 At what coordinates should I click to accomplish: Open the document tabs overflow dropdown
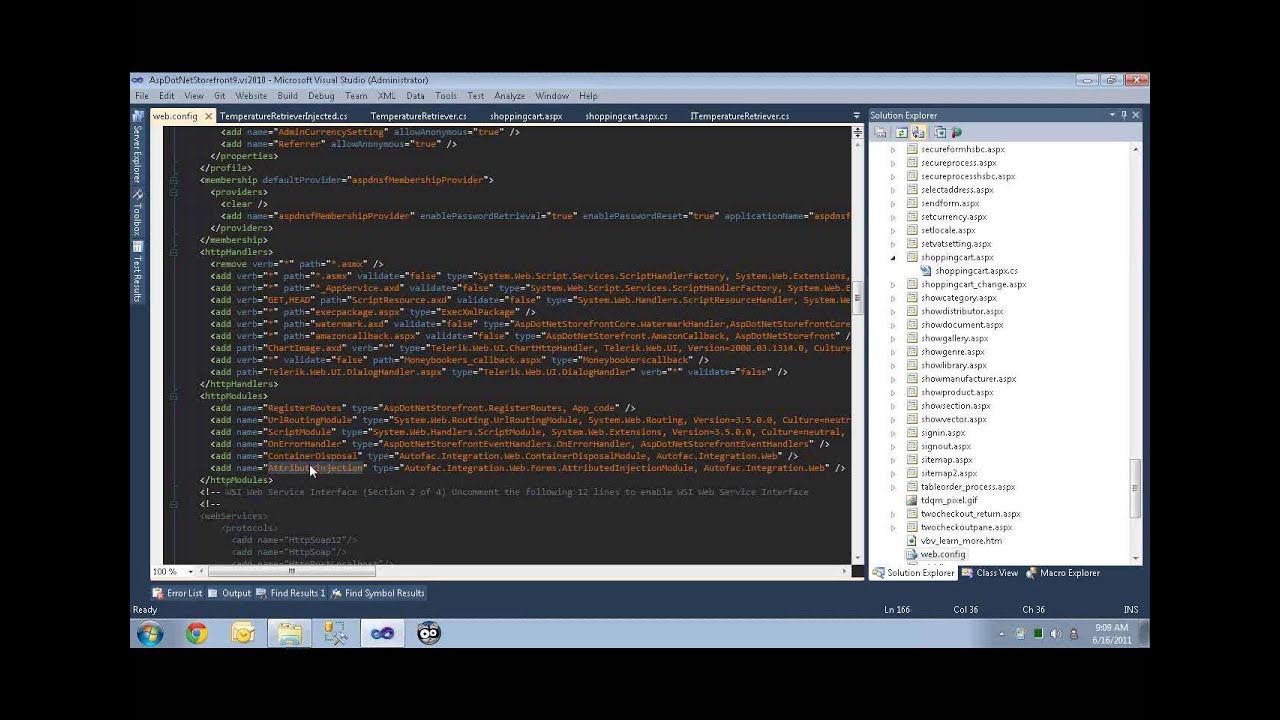[857, 116]
